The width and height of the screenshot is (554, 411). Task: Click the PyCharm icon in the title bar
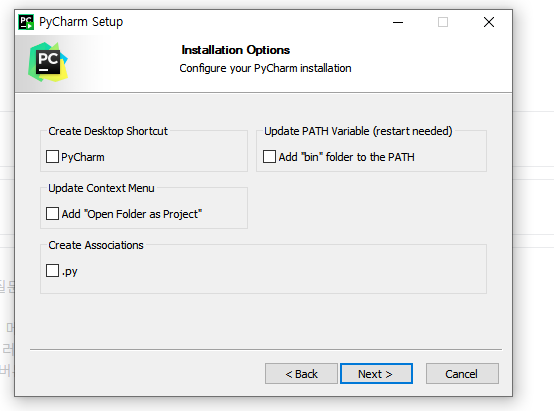26,22
